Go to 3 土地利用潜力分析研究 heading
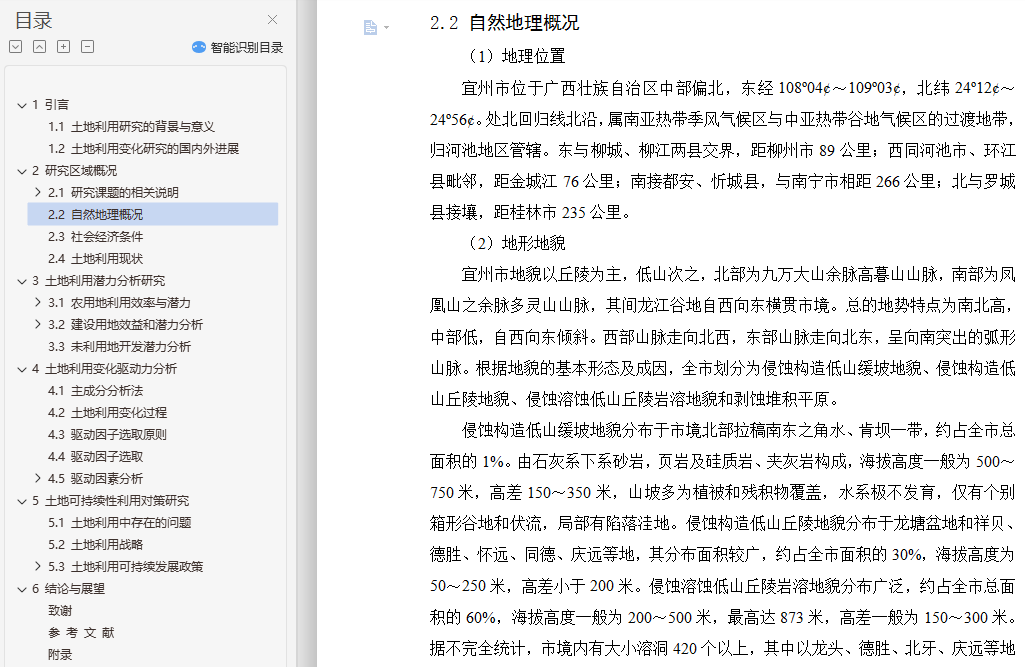 click(x=99, y=281)
